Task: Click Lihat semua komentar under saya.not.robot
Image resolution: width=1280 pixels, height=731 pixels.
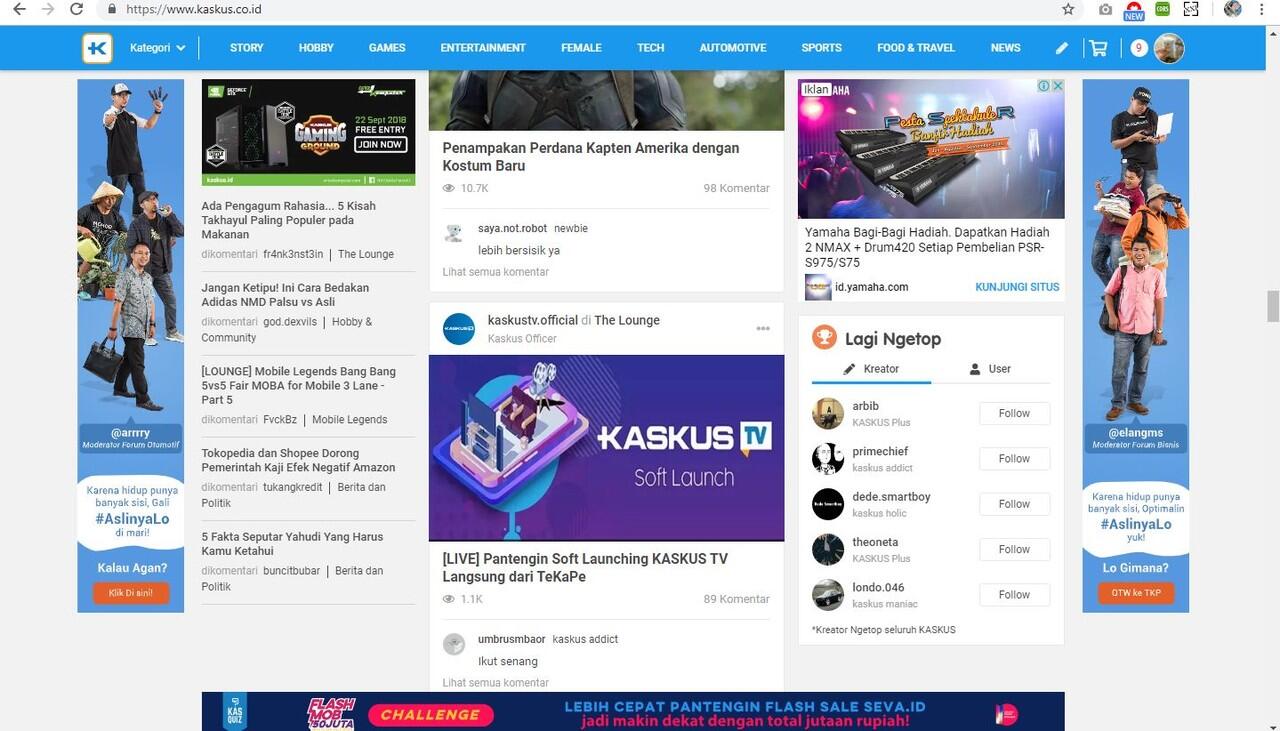Action: click(496, 272)
